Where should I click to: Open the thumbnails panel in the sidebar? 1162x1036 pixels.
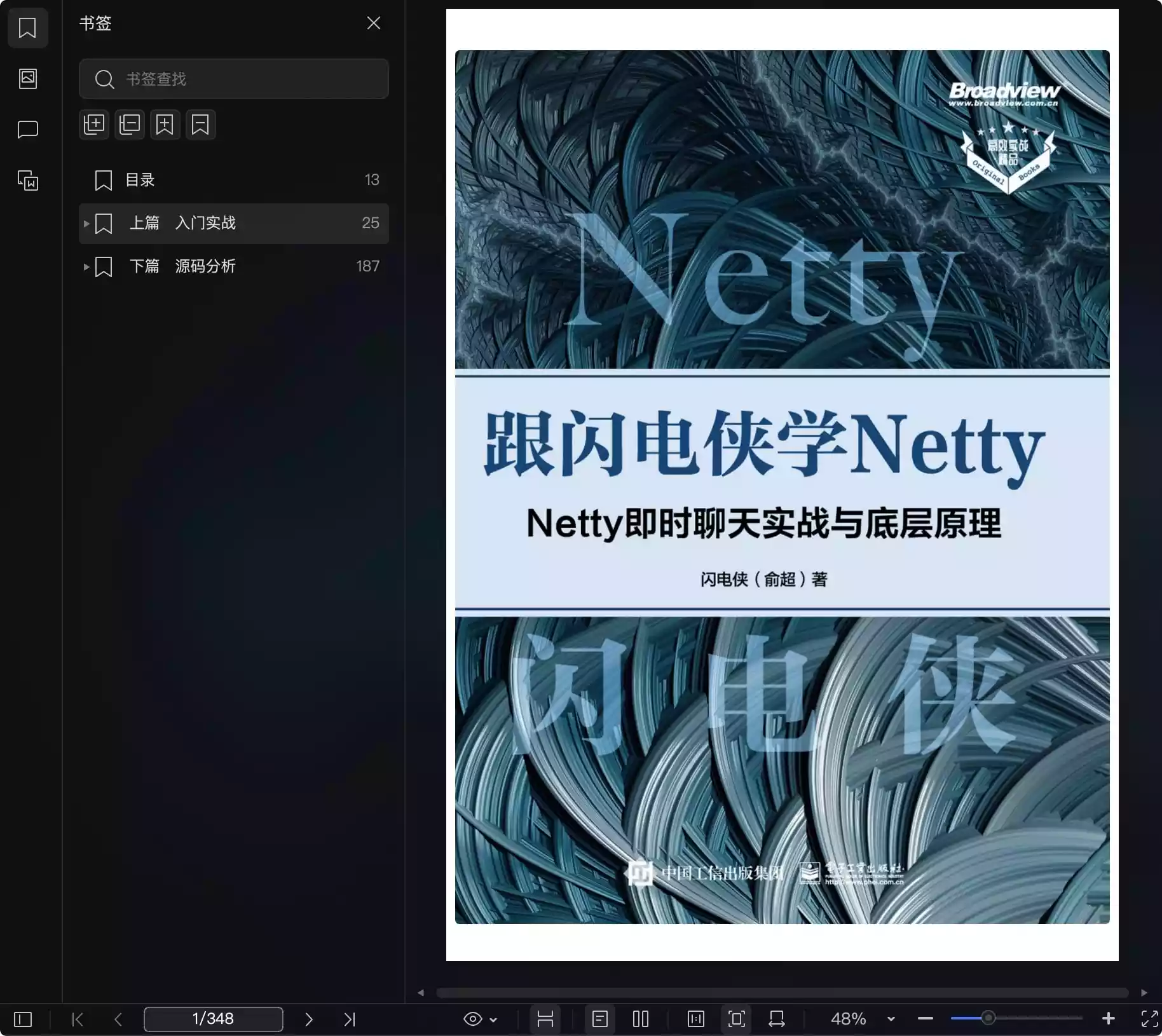[28, 79]
